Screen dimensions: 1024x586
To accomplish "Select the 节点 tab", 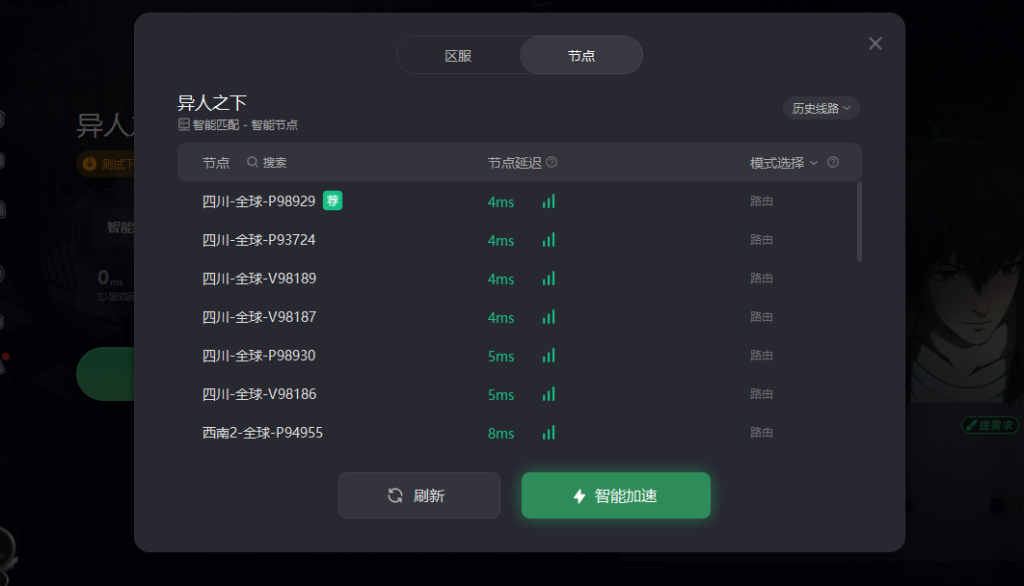I will pos(581,56).
